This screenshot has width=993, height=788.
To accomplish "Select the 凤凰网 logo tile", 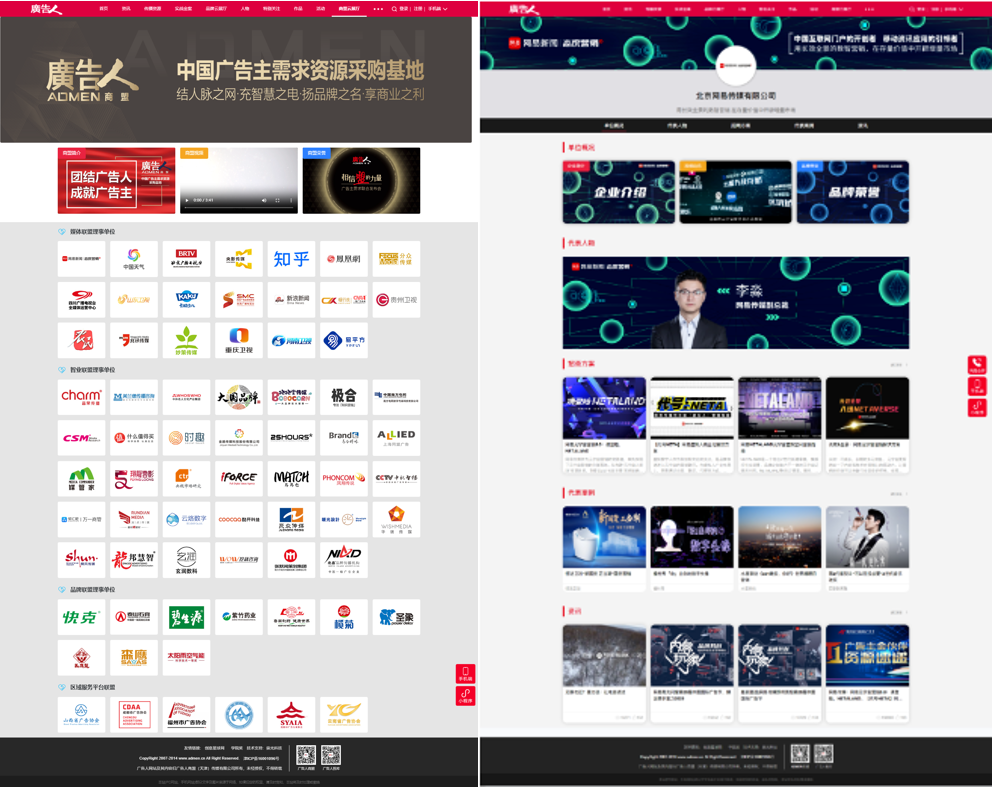I will [344, 259].
